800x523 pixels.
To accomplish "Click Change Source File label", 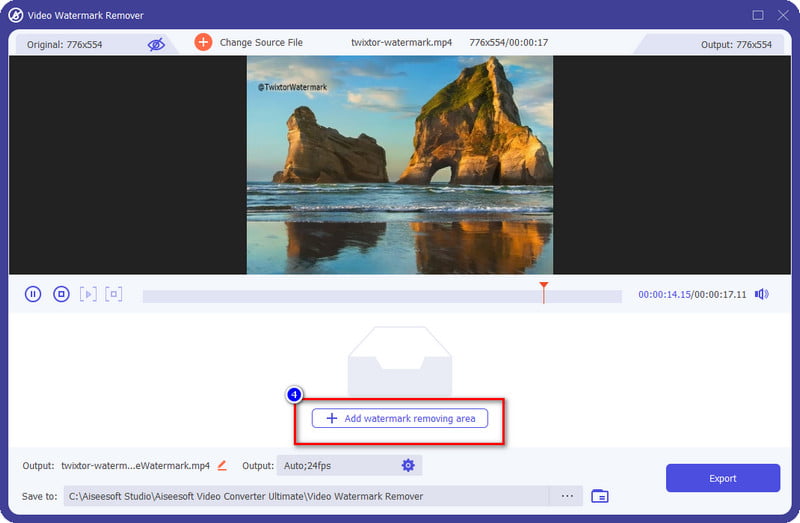I will click(x=261, y=43).
